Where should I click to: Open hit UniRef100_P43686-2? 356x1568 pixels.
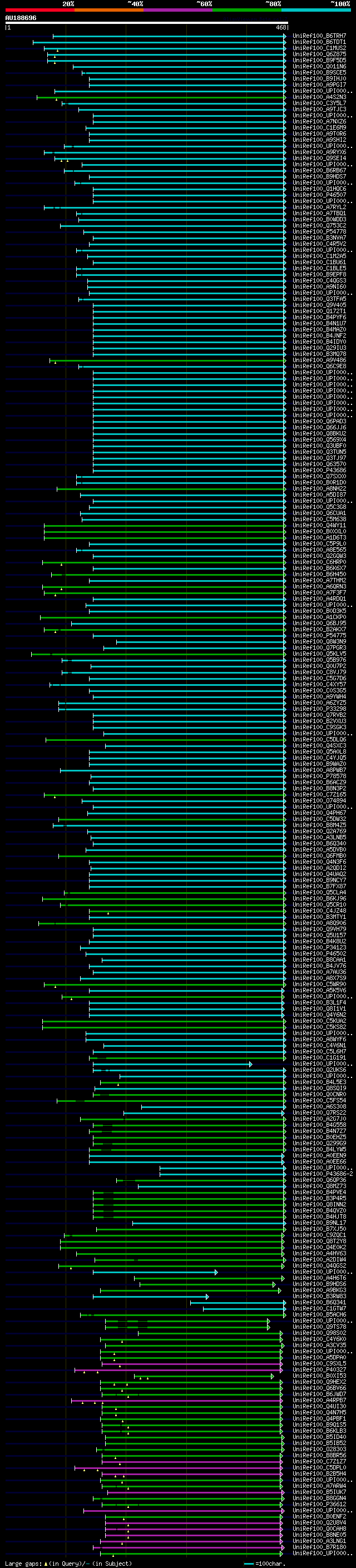pyautogui.click(x=323, y=1174)
